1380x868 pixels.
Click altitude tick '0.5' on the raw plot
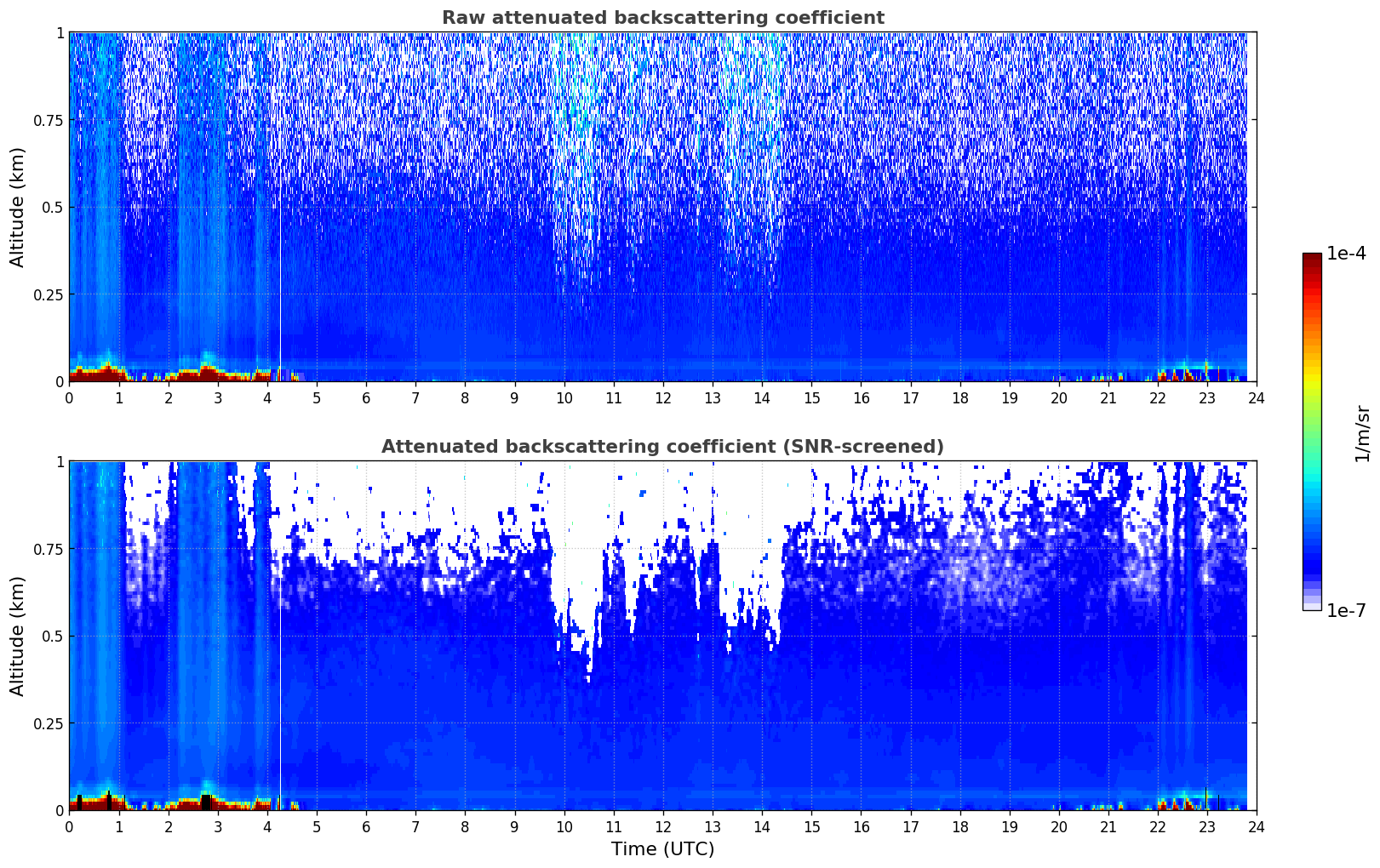pyautogui.click(x=52, y=207)
